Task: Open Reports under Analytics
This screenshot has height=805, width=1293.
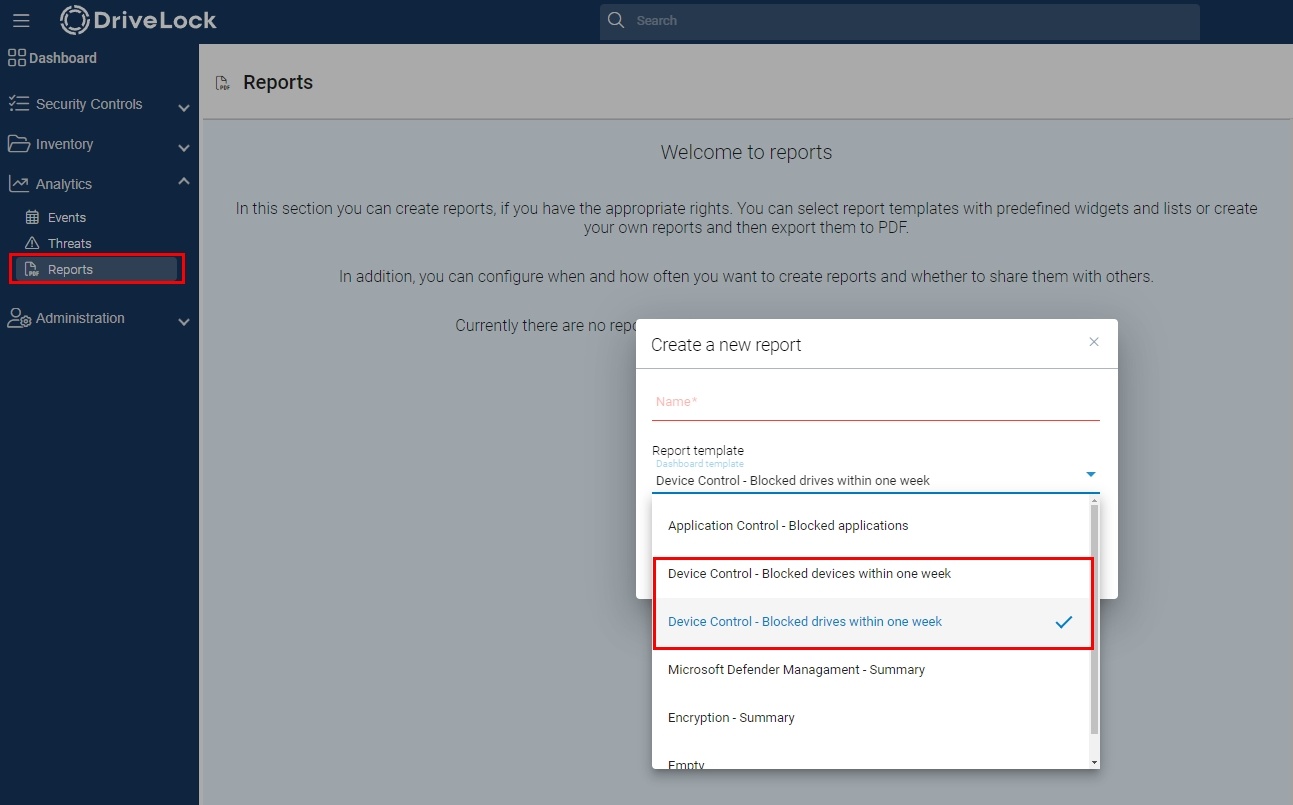Action: coord(70,269)
